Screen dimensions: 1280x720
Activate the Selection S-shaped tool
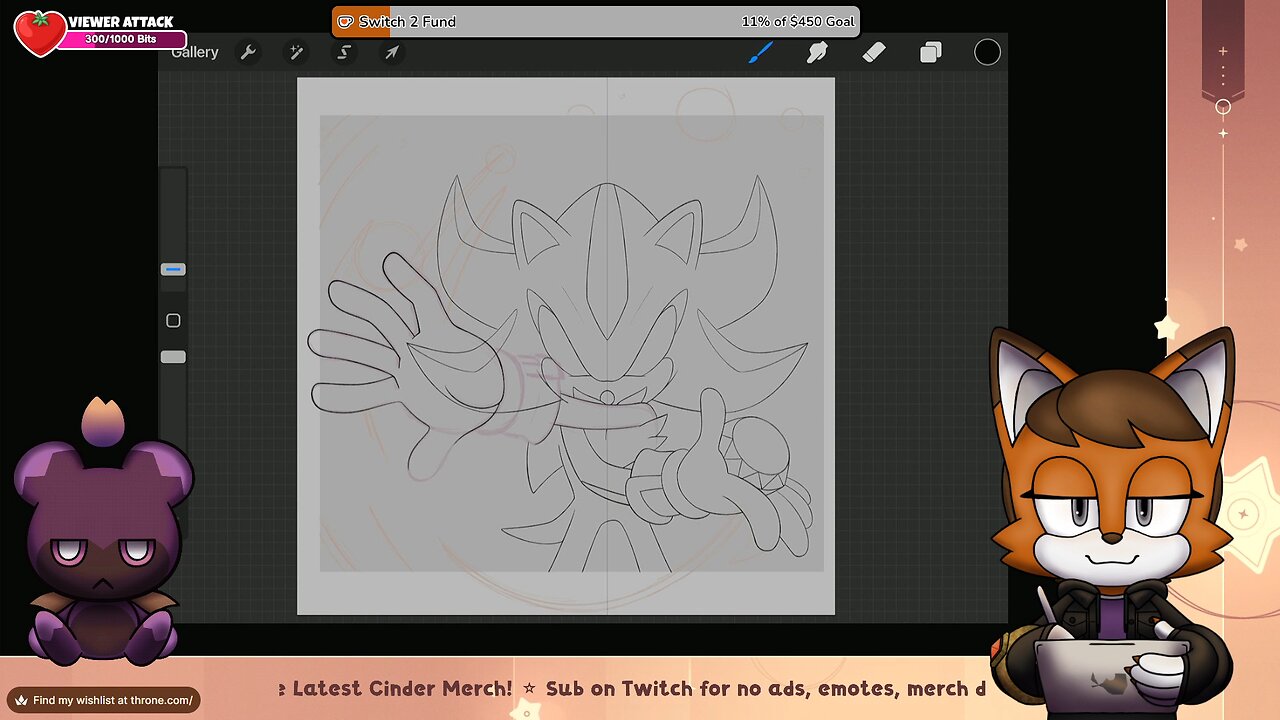[x=344, y=52]
